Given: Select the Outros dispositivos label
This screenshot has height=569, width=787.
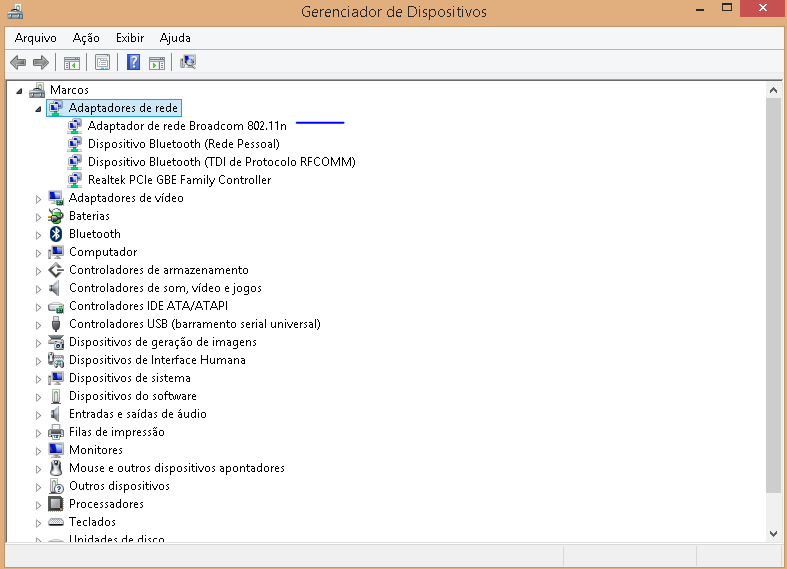Looking at the screenshot, I should (119, 486).
